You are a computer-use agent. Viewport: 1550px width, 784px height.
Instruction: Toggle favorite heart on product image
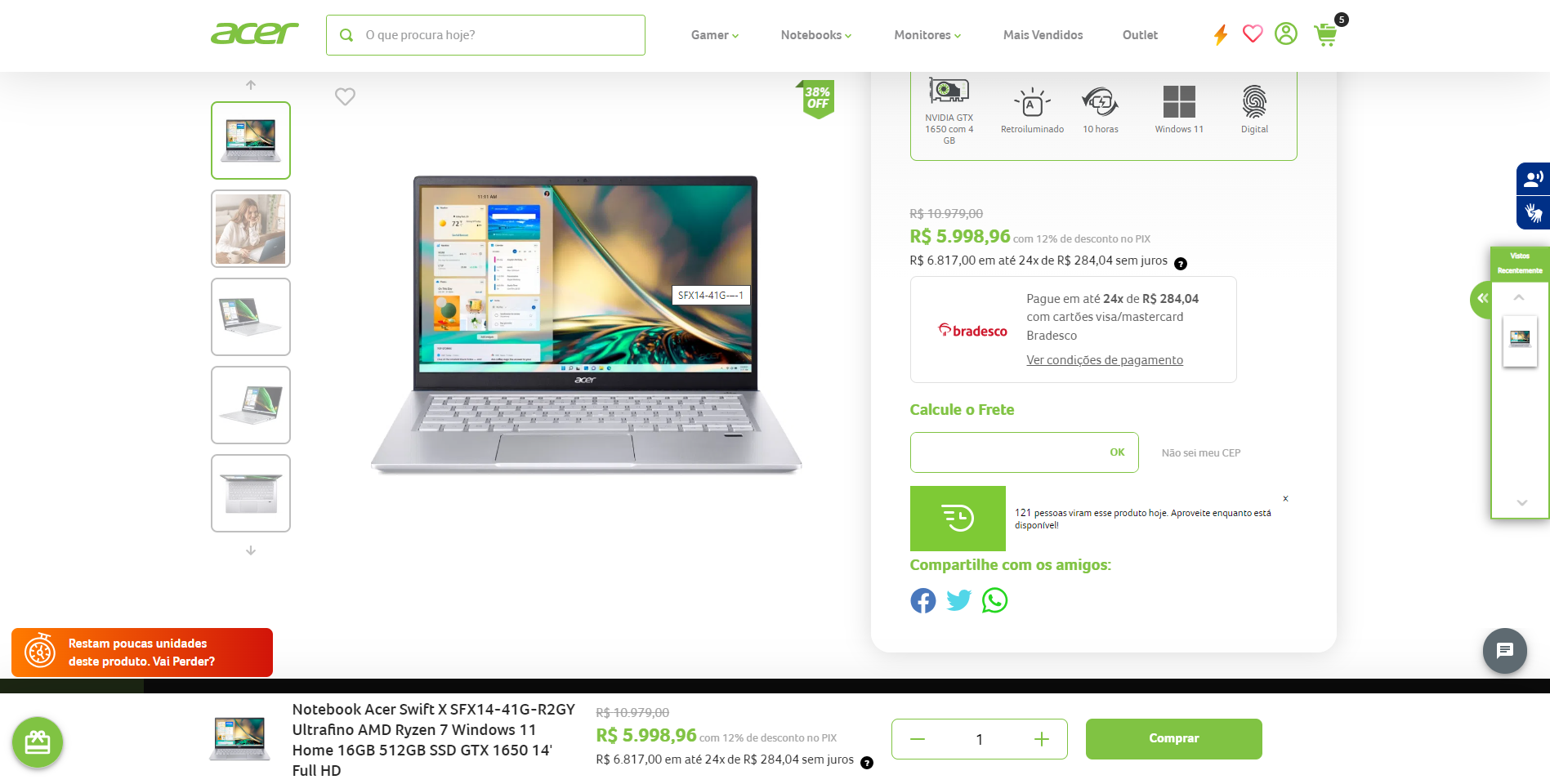click(346, 96)
